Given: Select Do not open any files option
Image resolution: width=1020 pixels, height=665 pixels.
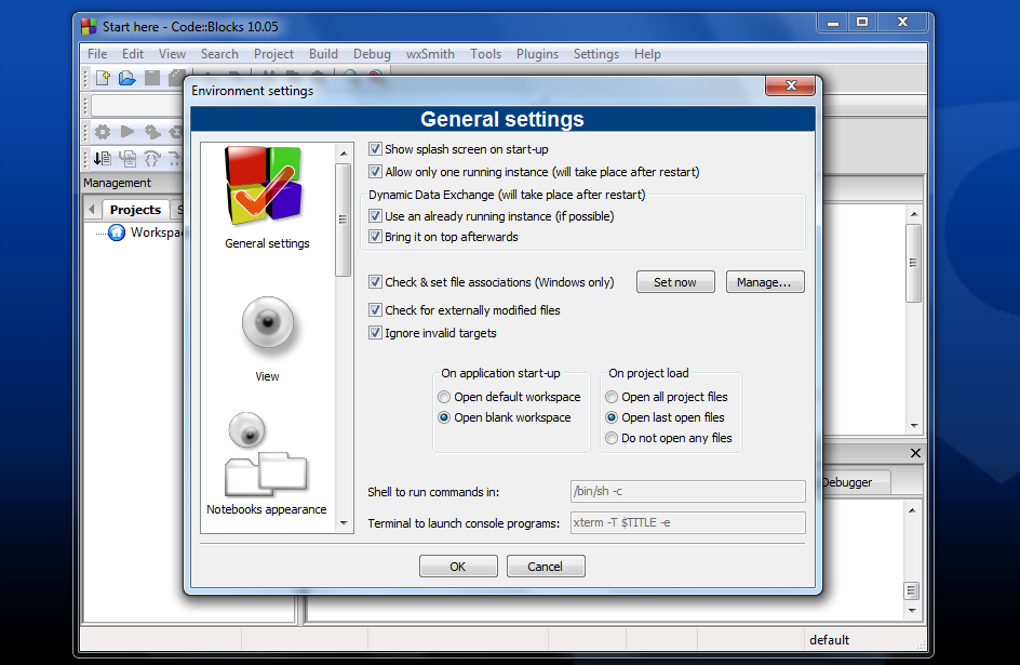Looking at the screenshot, I should tap(611, 439).
